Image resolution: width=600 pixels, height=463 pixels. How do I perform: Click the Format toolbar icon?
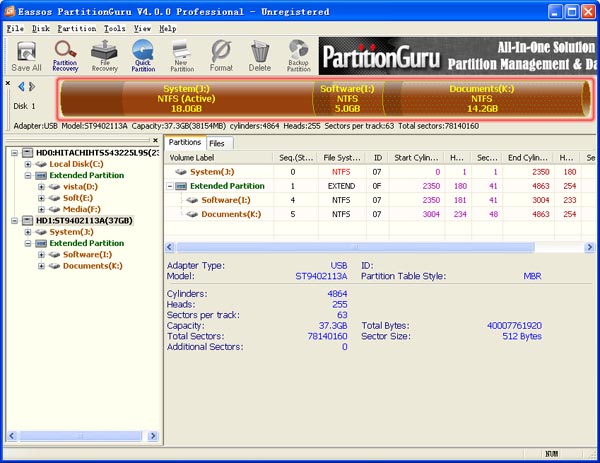[221, 56]
